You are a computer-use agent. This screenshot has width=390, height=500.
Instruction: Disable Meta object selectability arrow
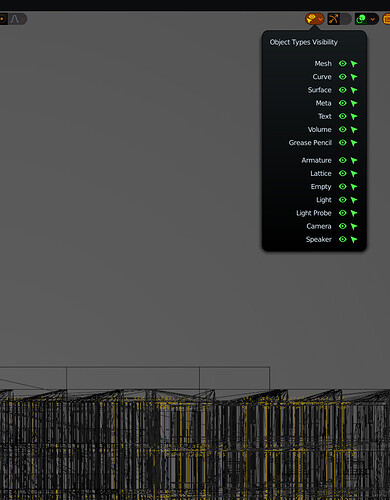[x=354, y=103]
